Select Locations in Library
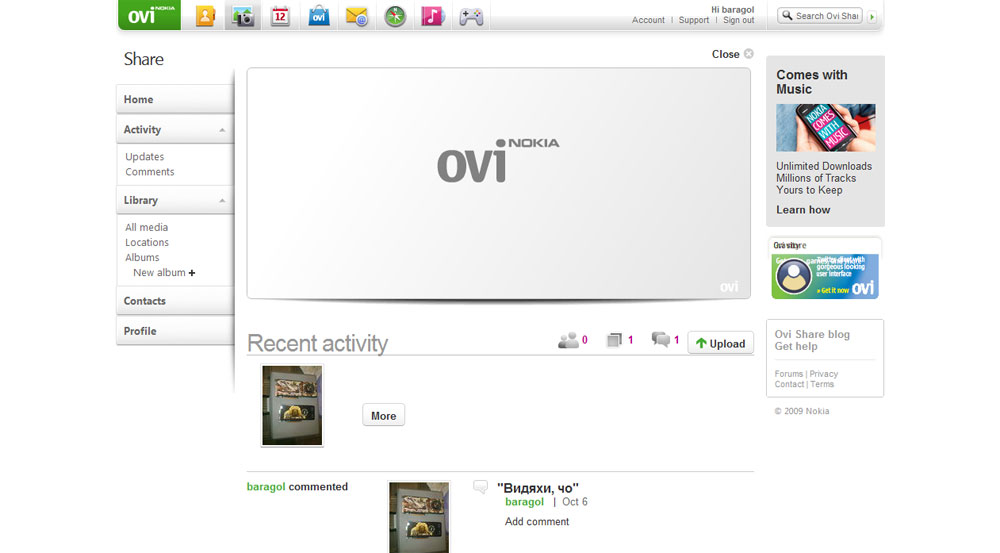This screenshot has height=553, width=1000. click(x=147, y=242)
